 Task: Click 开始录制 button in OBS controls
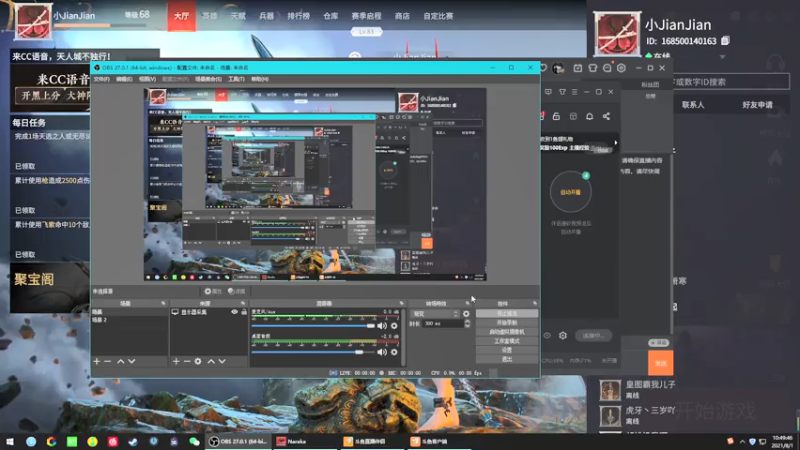coord(507,322)
